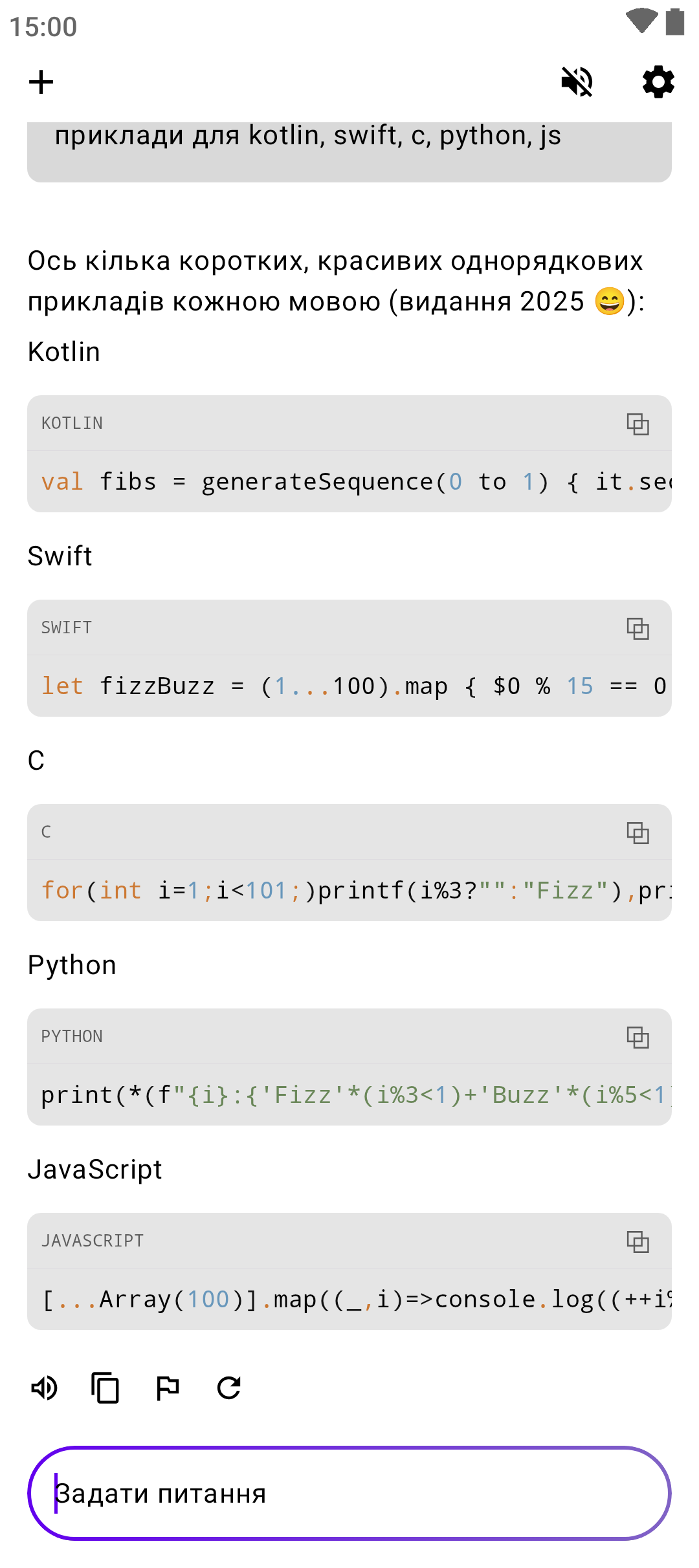Viewport: 699px width, 1568px height.
Task: Copy the Kotlin code block
Action: pos(638,424)
